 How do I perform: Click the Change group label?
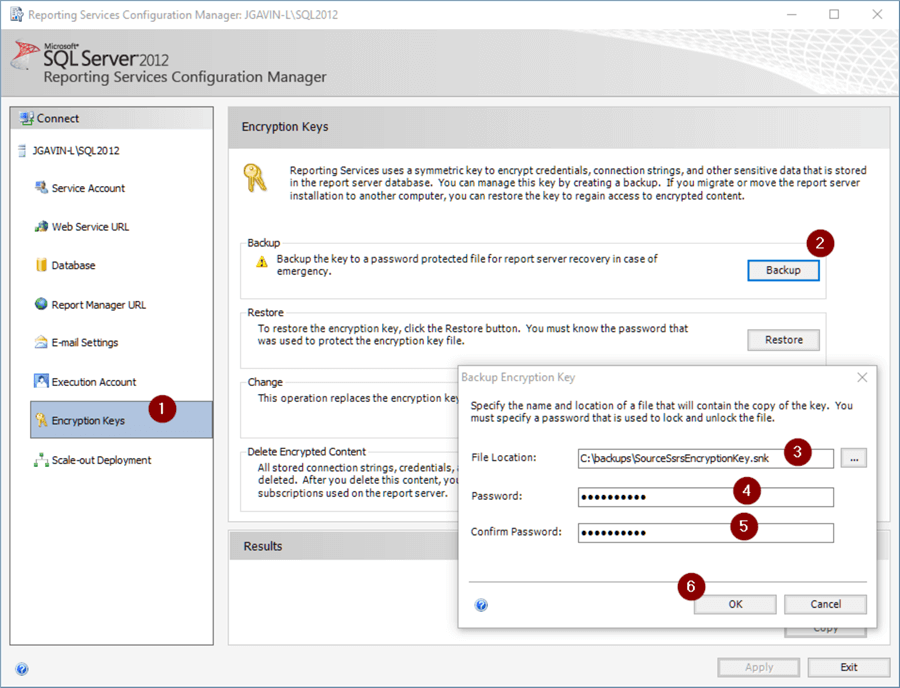[265, 382]
